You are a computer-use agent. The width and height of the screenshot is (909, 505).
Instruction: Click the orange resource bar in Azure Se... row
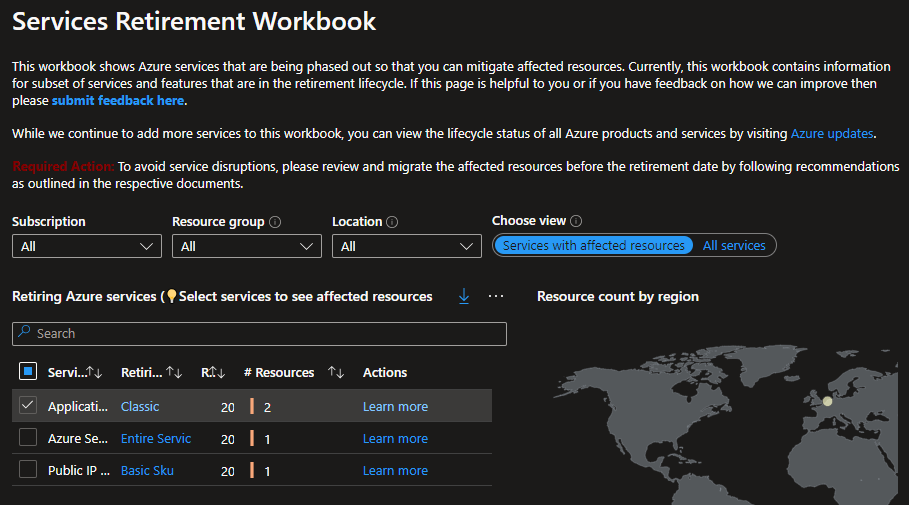click(252, 438)
